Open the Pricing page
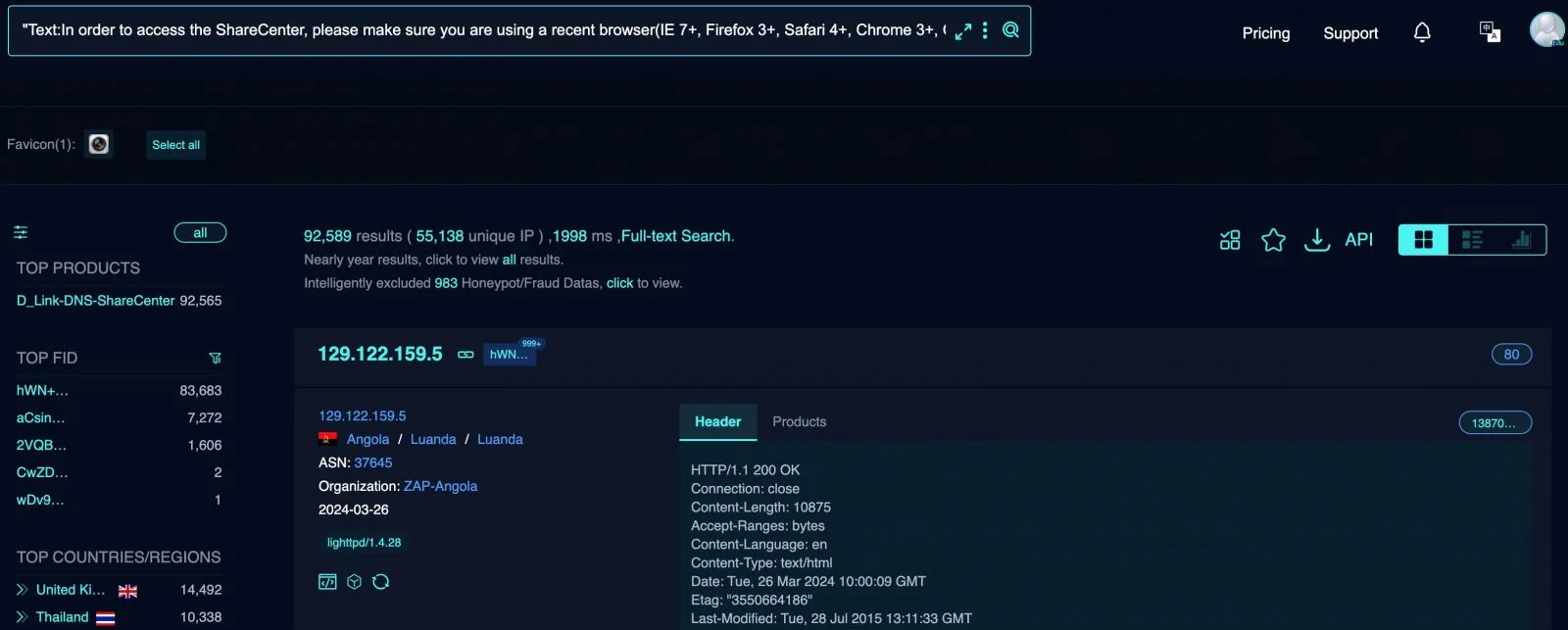Image resolution: width=1568 pixels, height=630 pixels. (x=1265, y=33)
